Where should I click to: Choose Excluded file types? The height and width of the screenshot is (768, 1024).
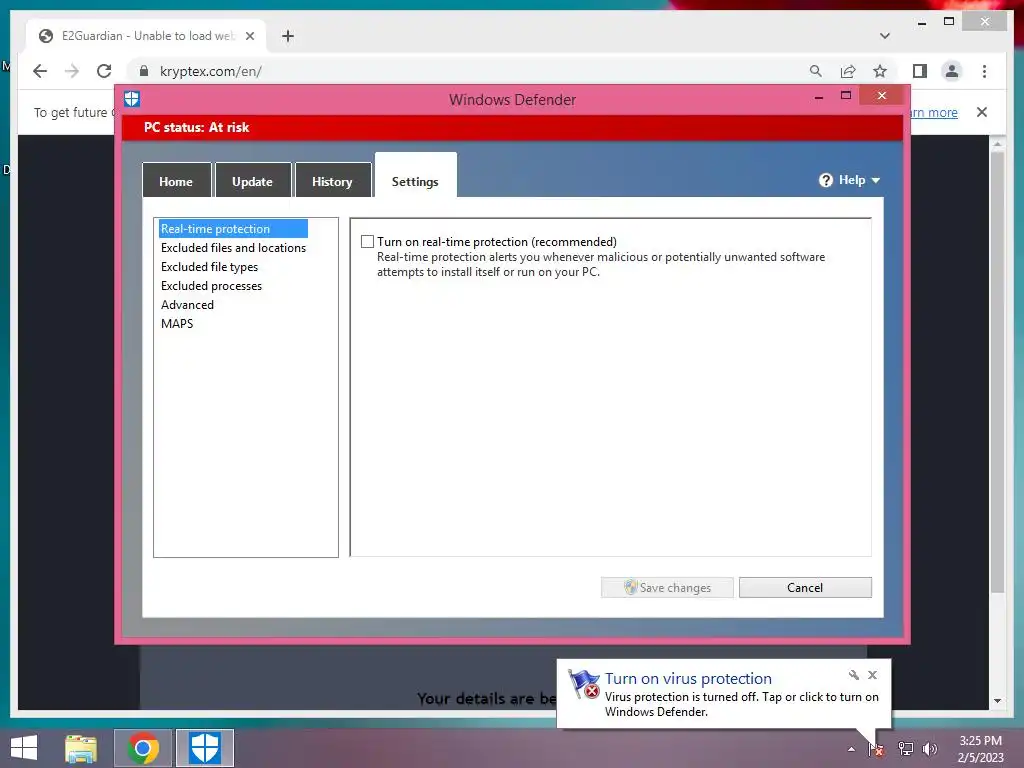tap(210, 266)
